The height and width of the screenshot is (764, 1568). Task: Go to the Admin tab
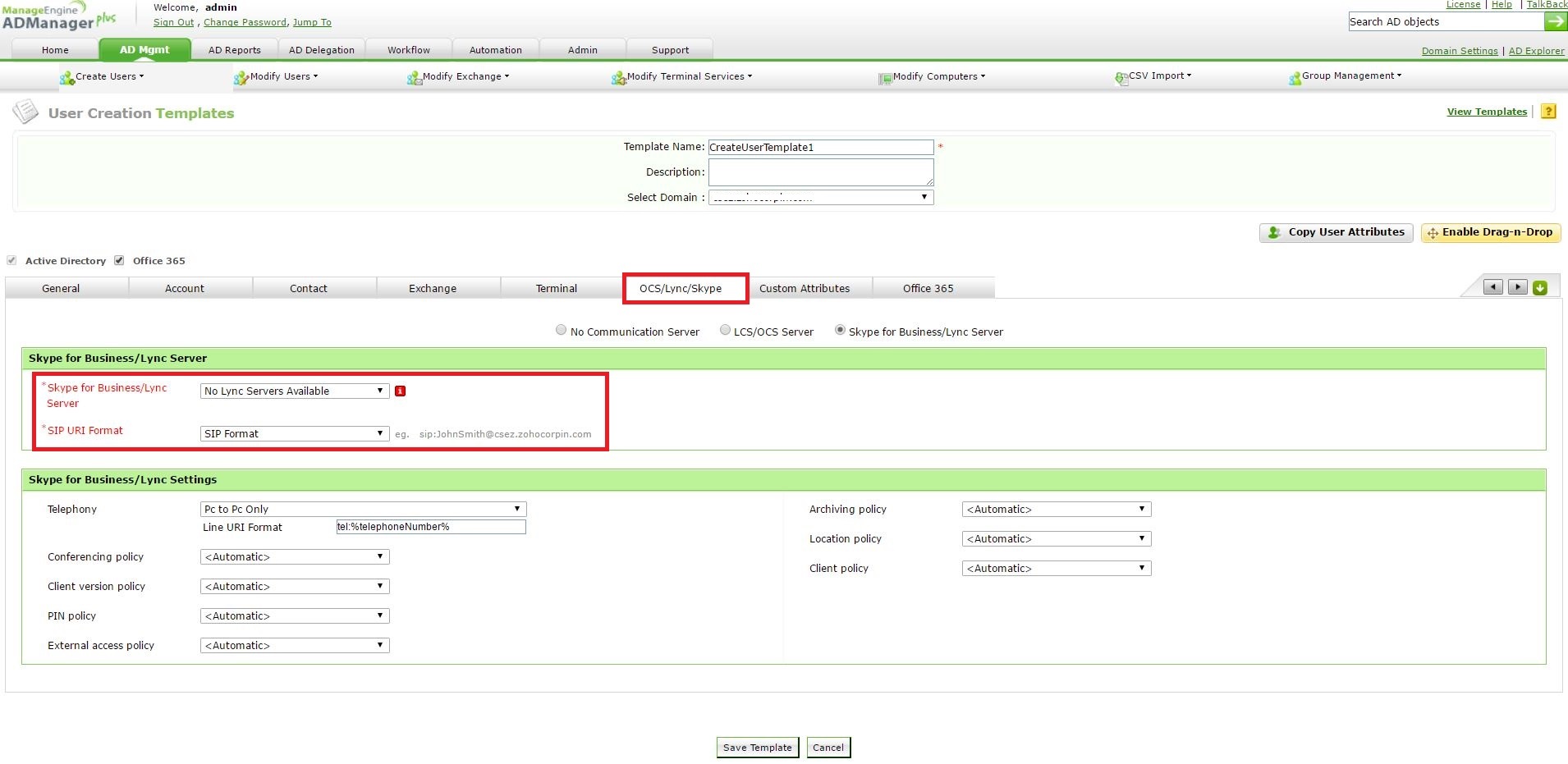coord(583,50)
